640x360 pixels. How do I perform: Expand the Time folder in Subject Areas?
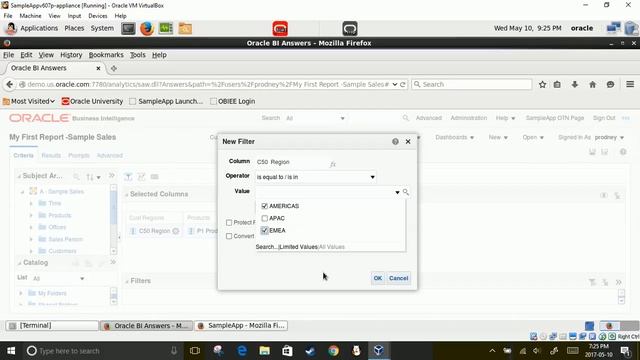coord(31,203)
